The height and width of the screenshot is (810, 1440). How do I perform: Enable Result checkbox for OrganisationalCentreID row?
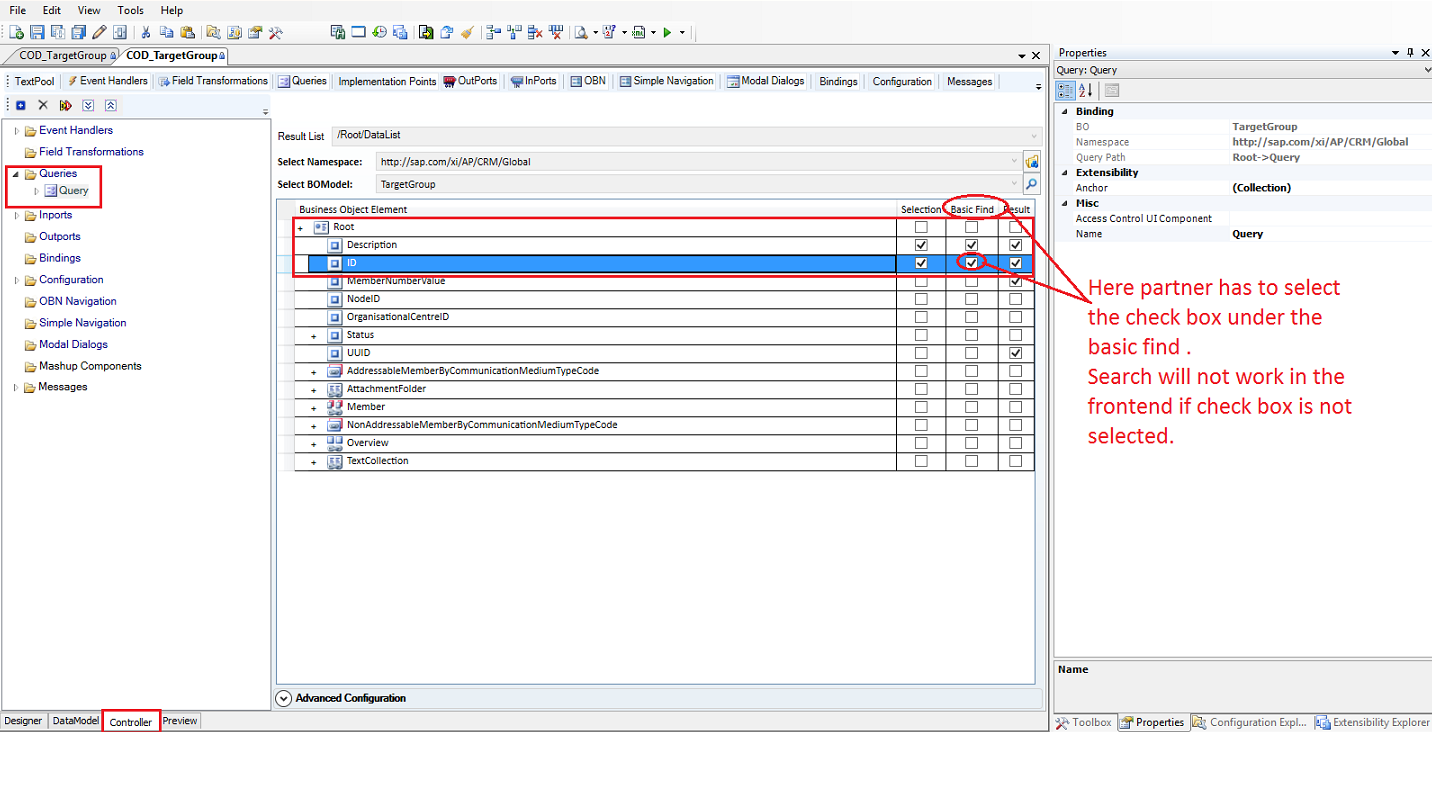pyautogui.click(x=1016, y=317)
